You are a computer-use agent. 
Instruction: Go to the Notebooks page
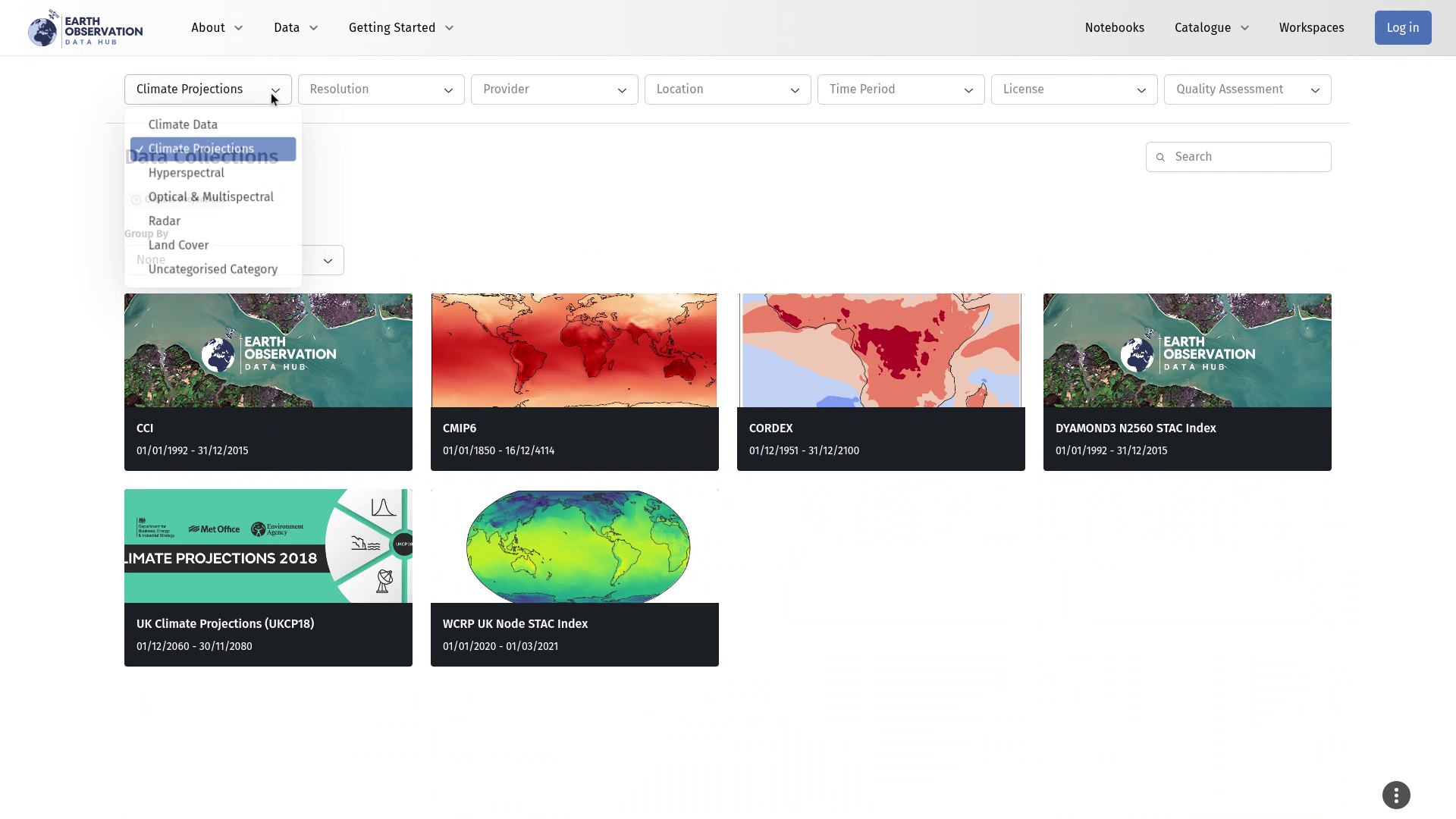point(1114,28)
